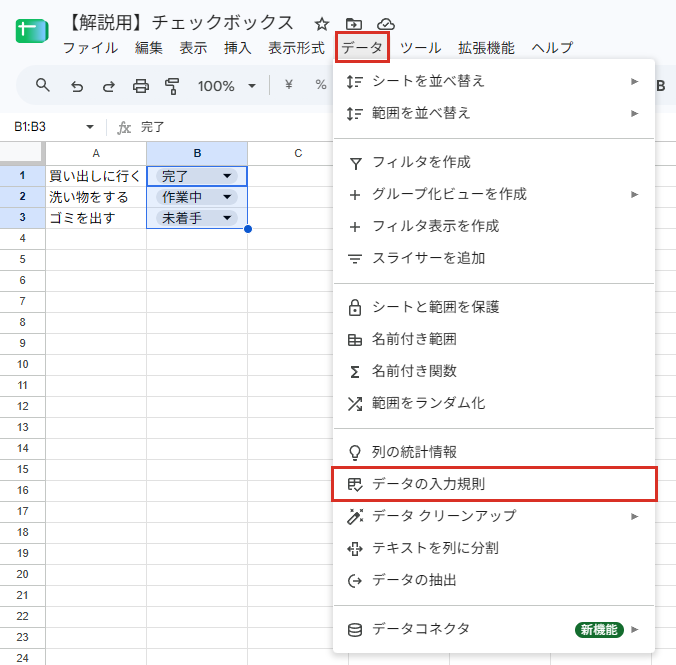Select column C header
676x665 pixels.
click(298, 154)
